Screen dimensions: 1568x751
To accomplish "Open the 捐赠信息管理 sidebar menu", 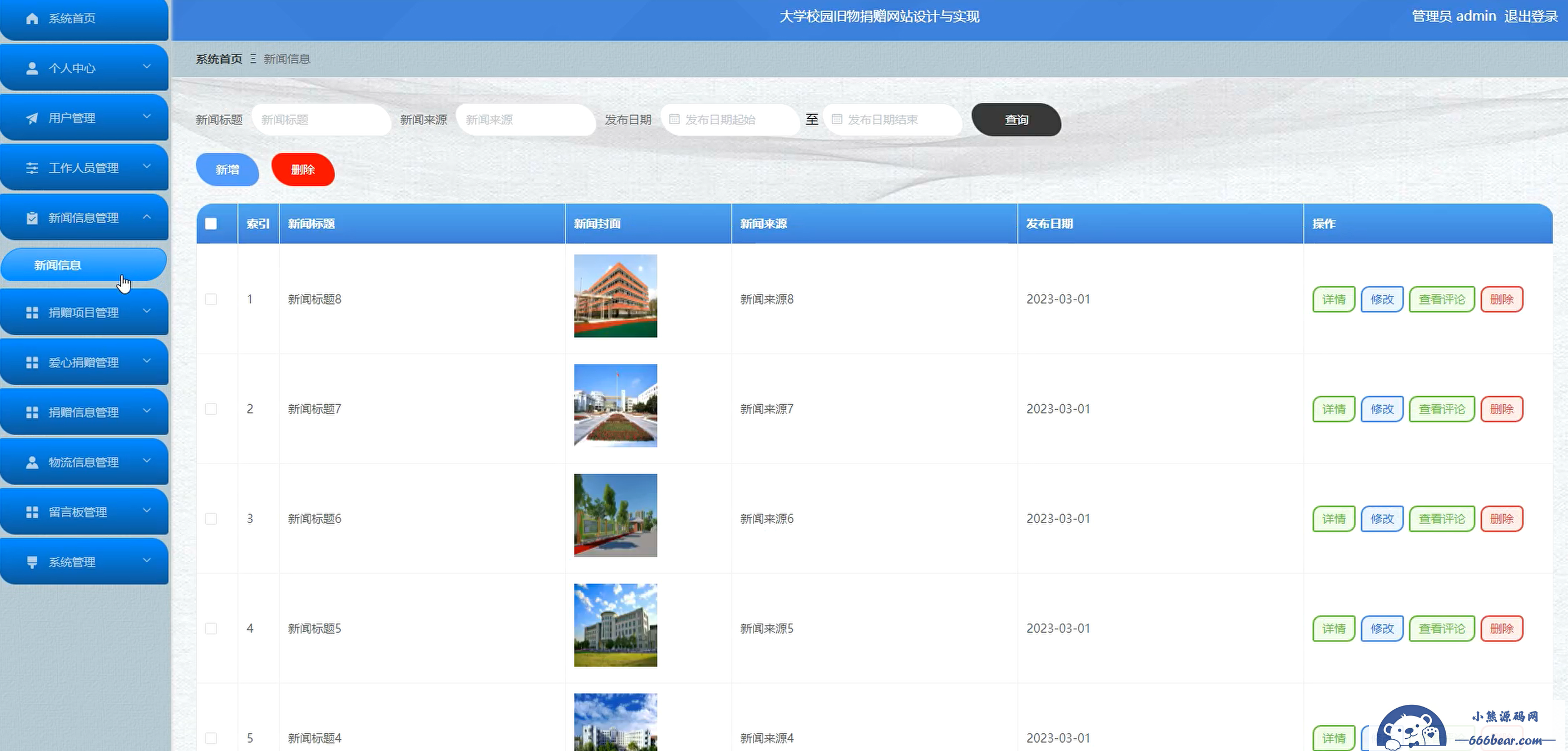I will (x=84, y=412).
